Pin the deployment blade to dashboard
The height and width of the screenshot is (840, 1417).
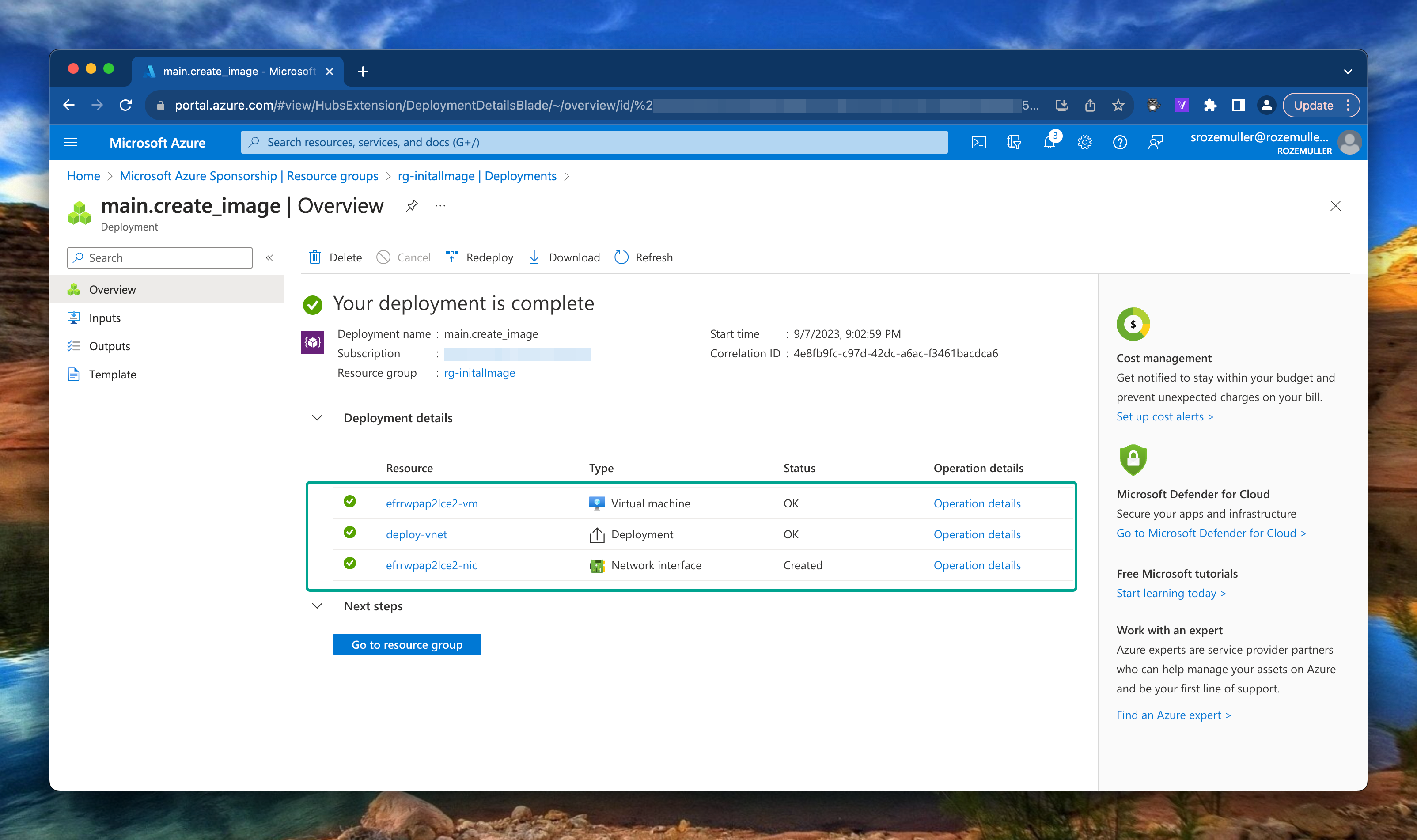pos(412,206)
